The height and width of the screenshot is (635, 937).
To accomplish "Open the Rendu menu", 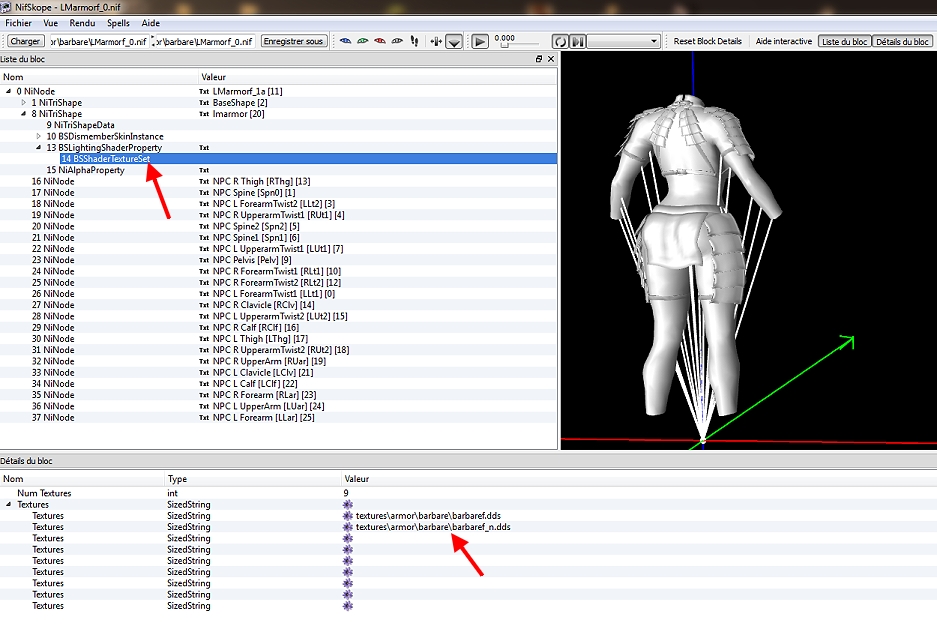I will click(83, 22).
